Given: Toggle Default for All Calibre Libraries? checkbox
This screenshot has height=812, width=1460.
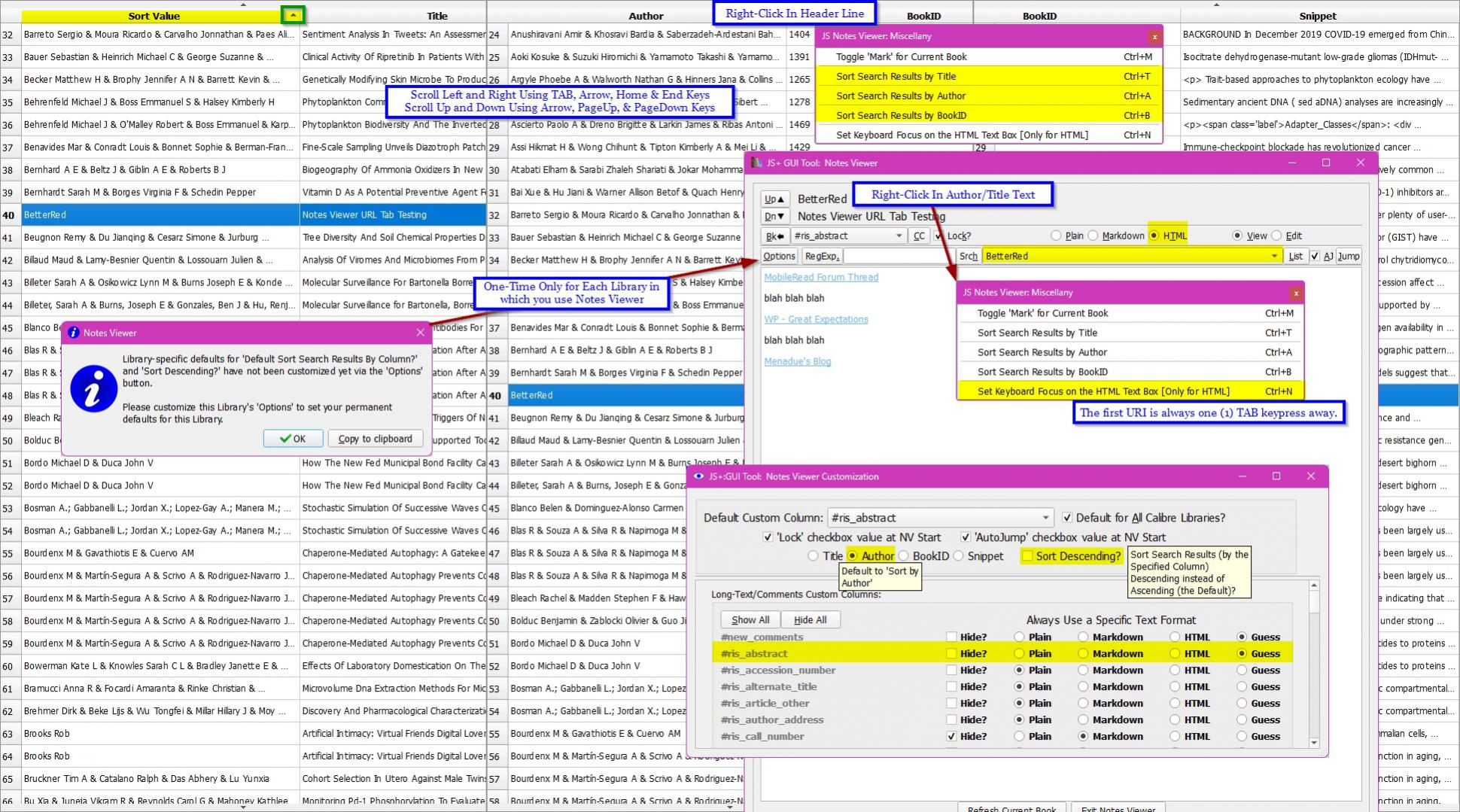Looking at the screenshot, I should click(1067, 518).
